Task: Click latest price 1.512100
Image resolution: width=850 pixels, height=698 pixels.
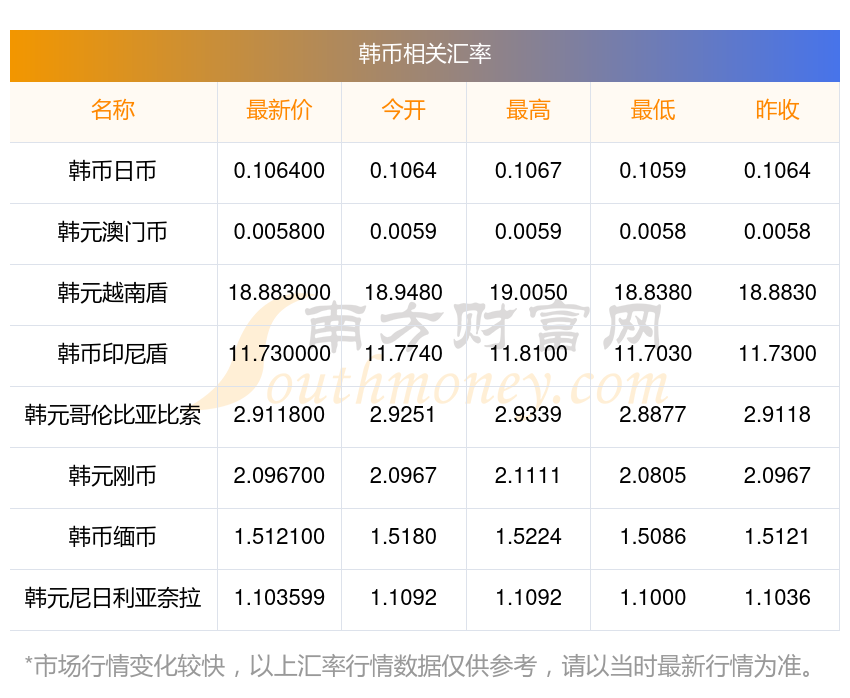Action: [x=279, y=537]
